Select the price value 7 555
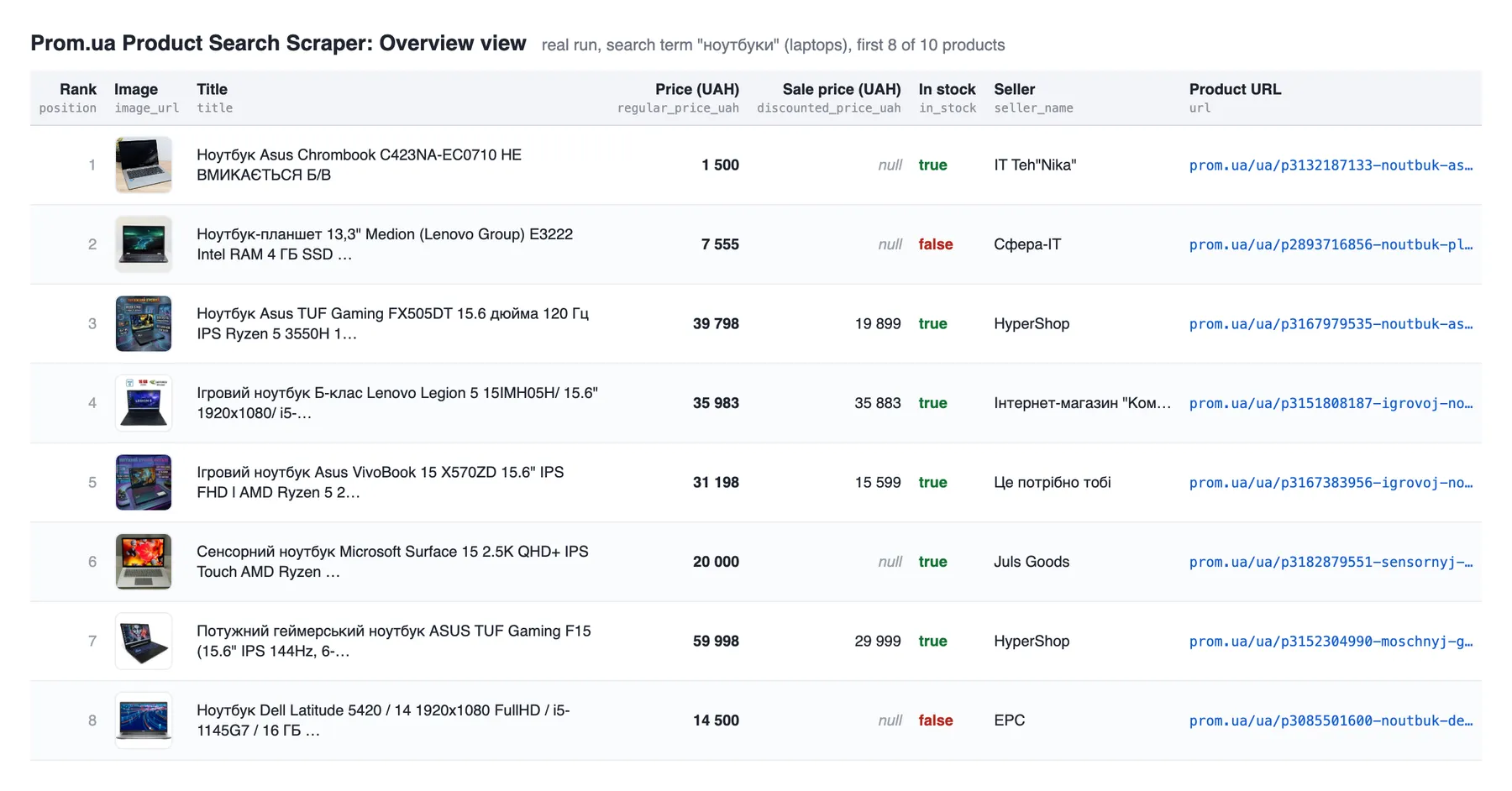1512x791 pixels. coord(720,244)
